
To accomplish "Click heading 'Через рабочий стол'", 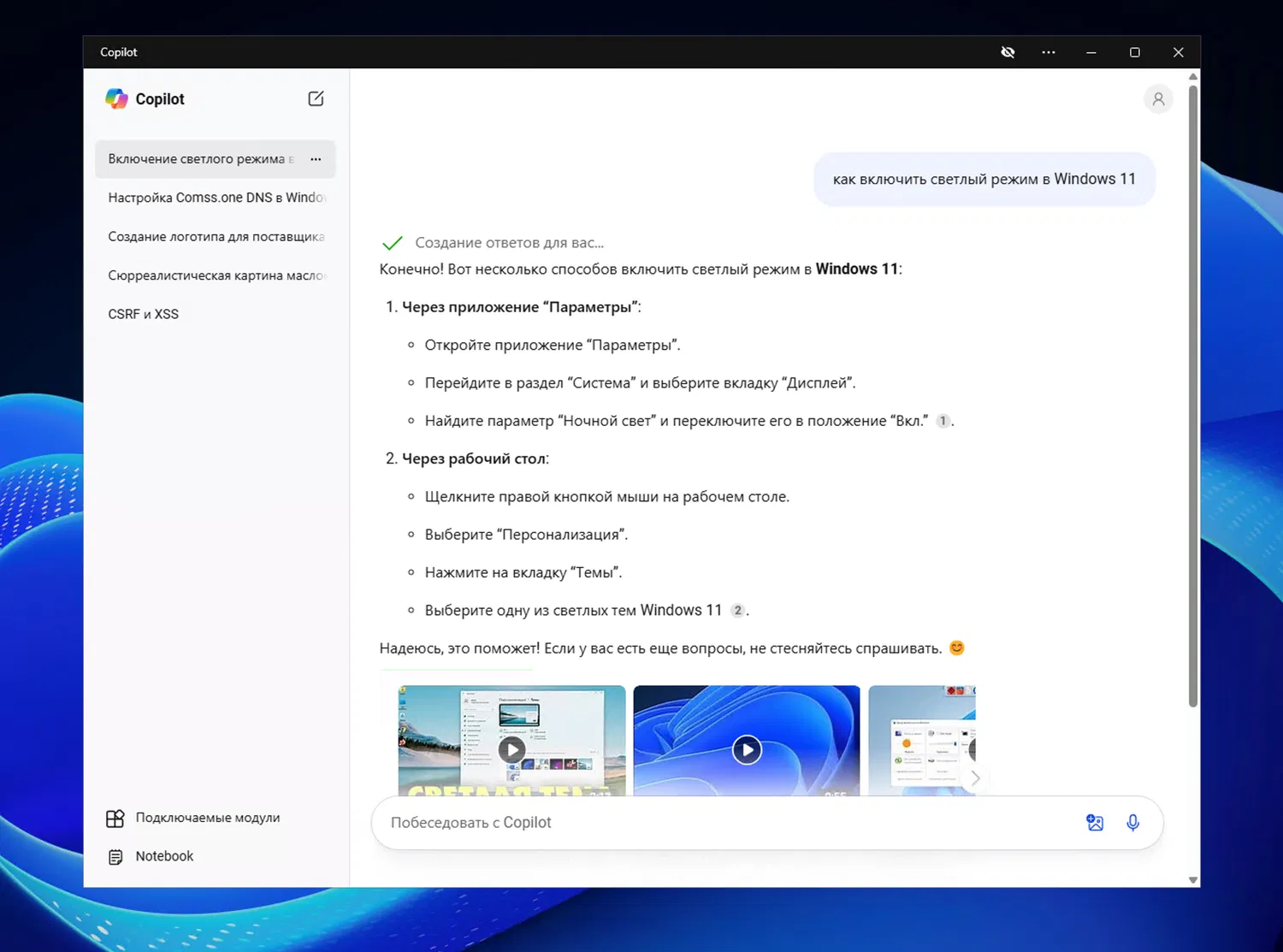I will tap(474, 458).
